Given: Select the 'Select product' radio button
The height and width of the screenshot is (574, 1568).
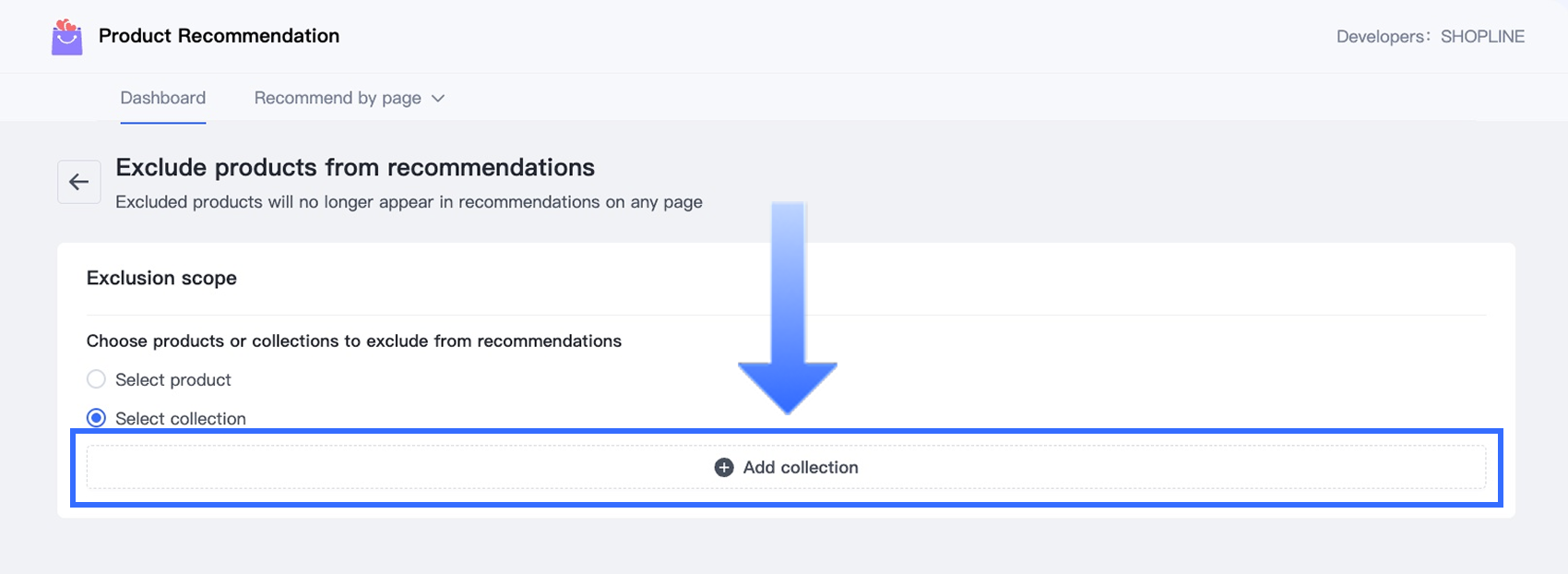Looking at the screenshot, I should (96, 379).
